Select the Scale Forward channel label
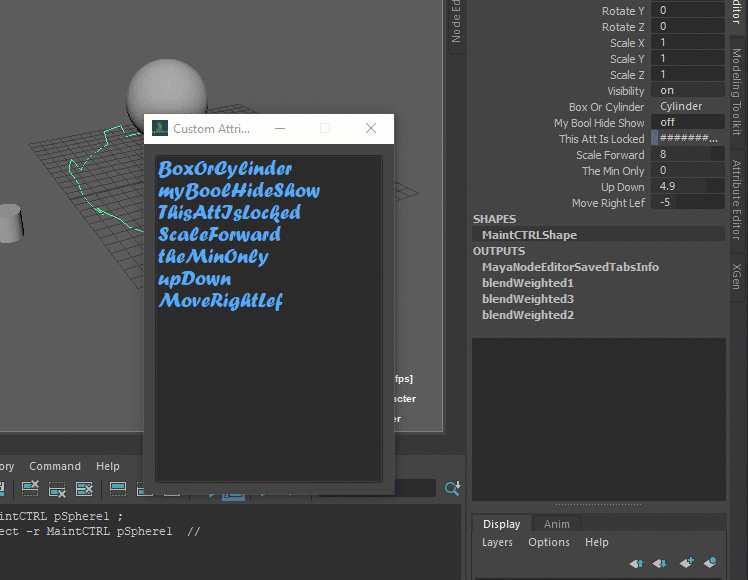This screenshot has height=580, width=748. tap(610, 155)
